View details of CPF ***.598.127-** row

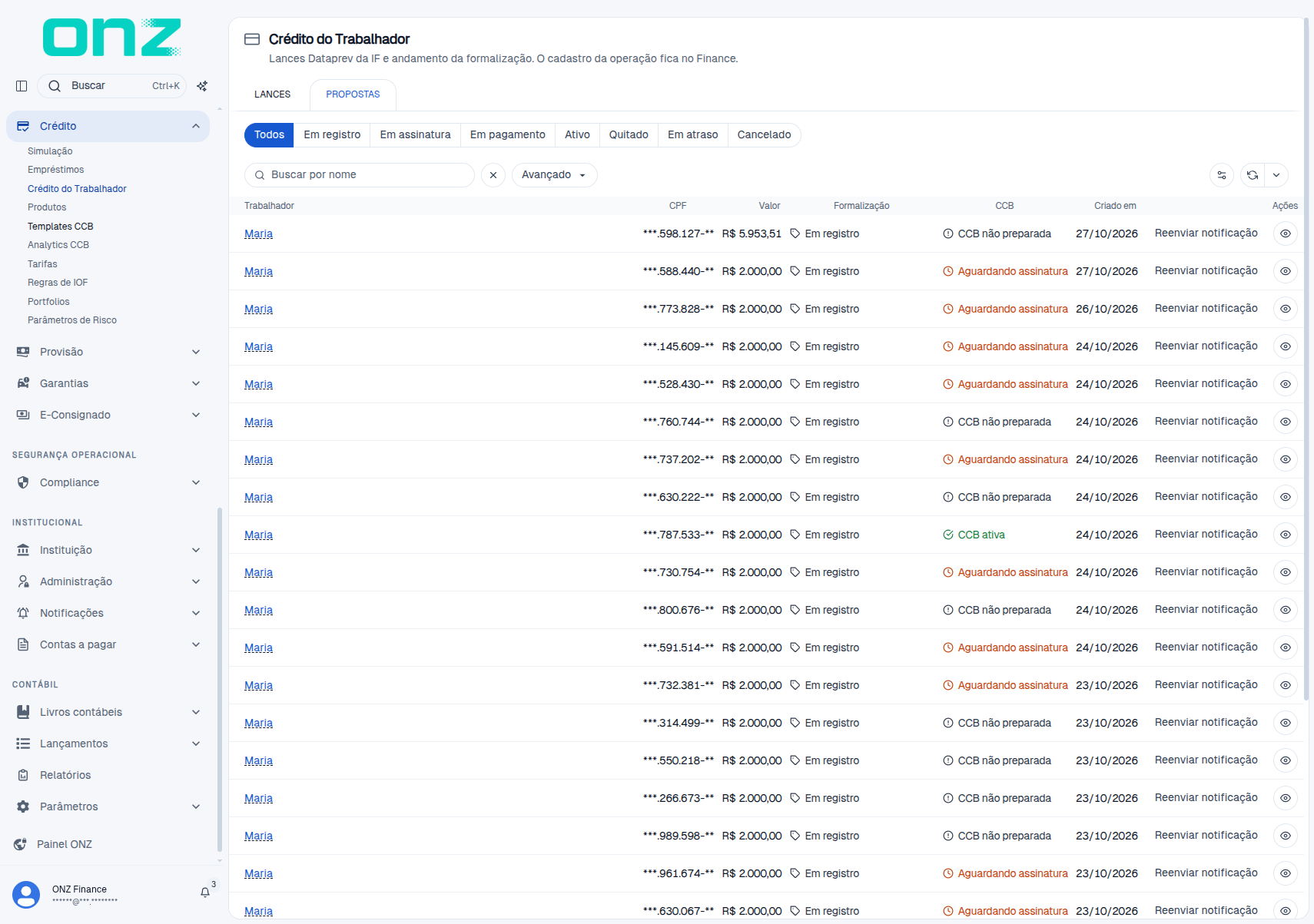[1286, 233]
